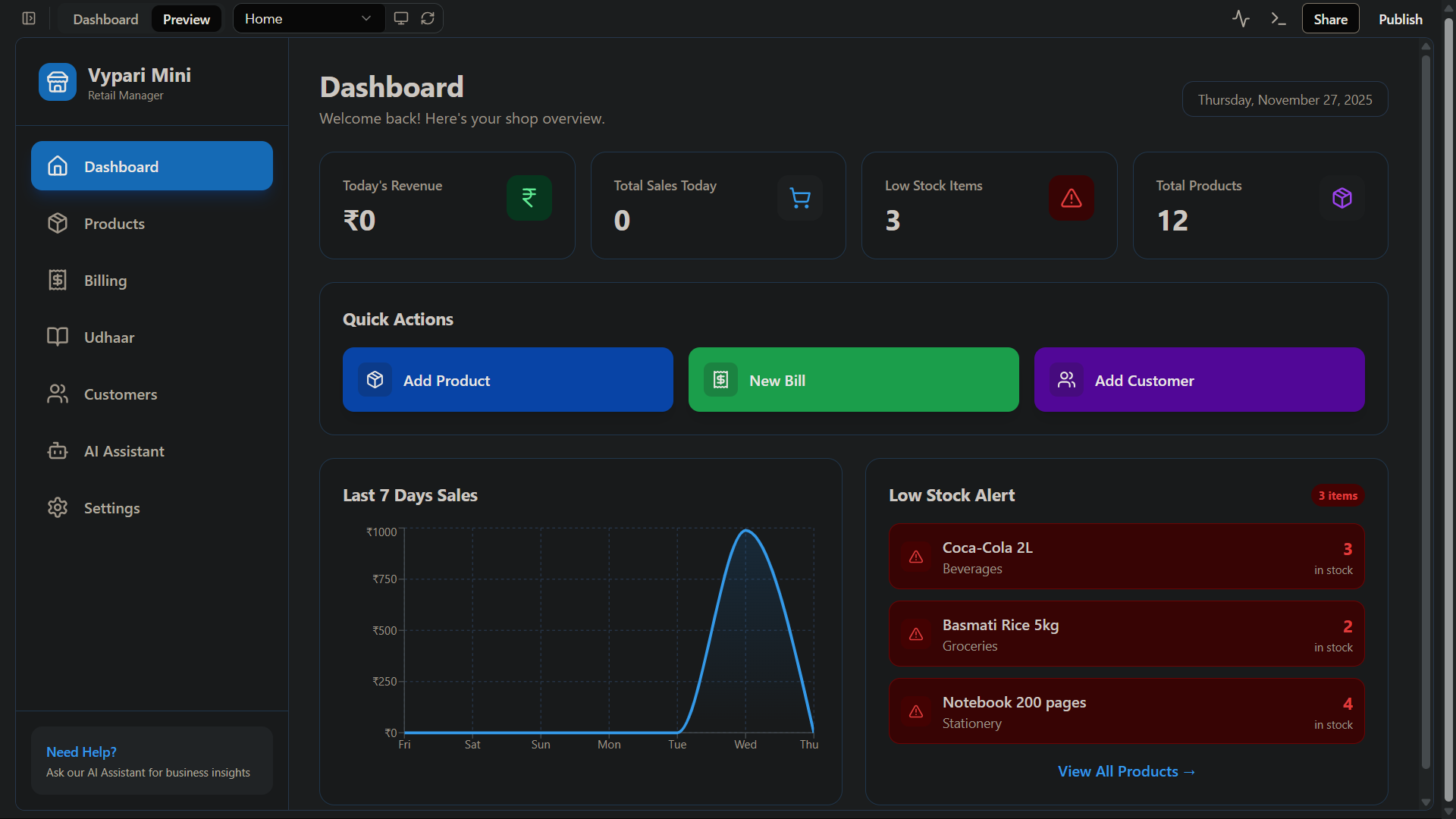Expand the Home page dropdown
Image resolution: width=1456 pixels, height=819 pixels.
309,18
